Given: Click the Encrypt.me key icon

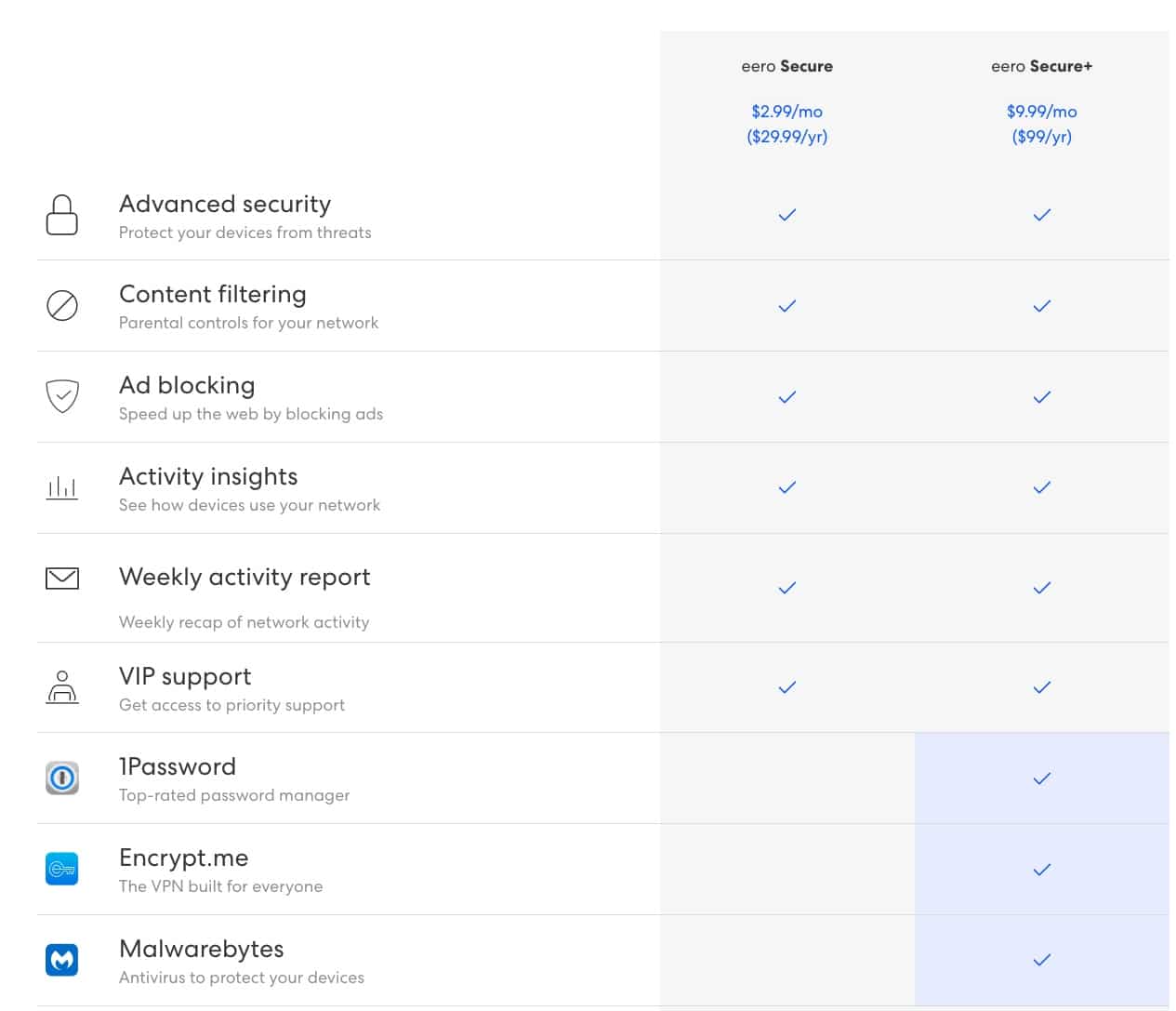Looking at the screenshot, I should tap(62, 869).
